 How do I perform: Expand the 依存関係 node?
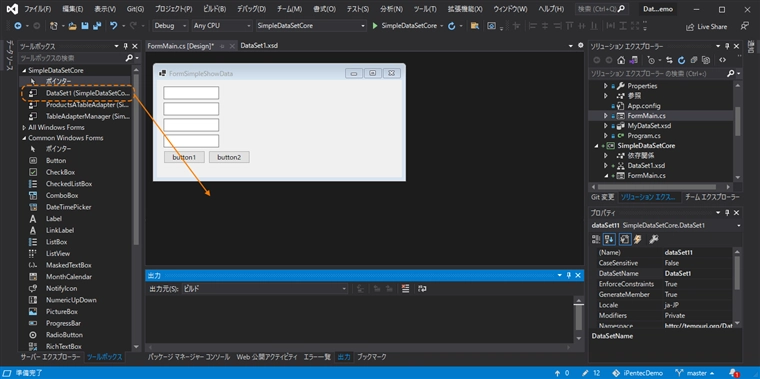click(x=605, y=156)
